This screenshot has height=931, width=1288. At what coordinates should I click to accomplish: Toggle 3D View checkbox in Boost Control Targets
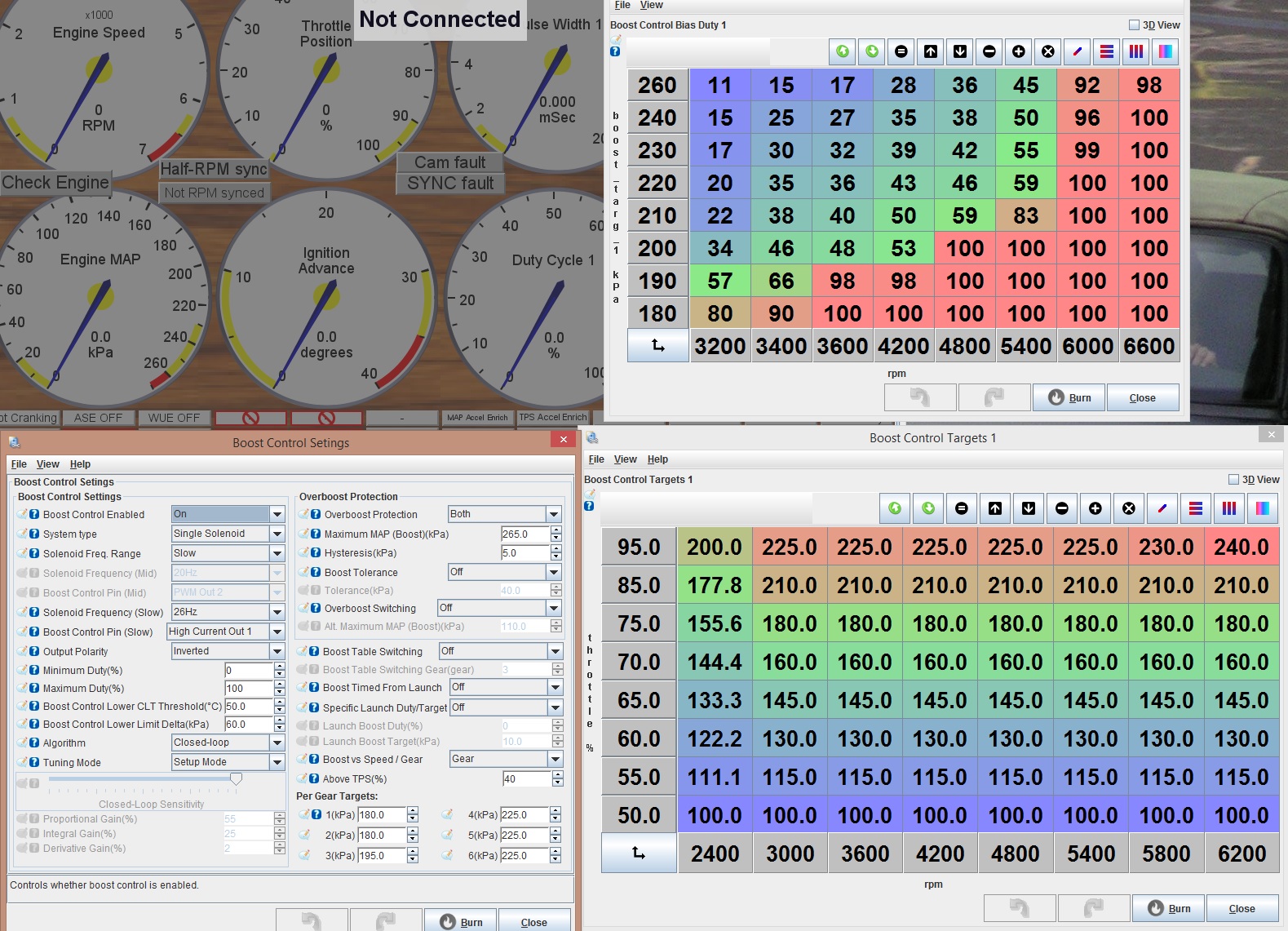(x=1233, y=480)
